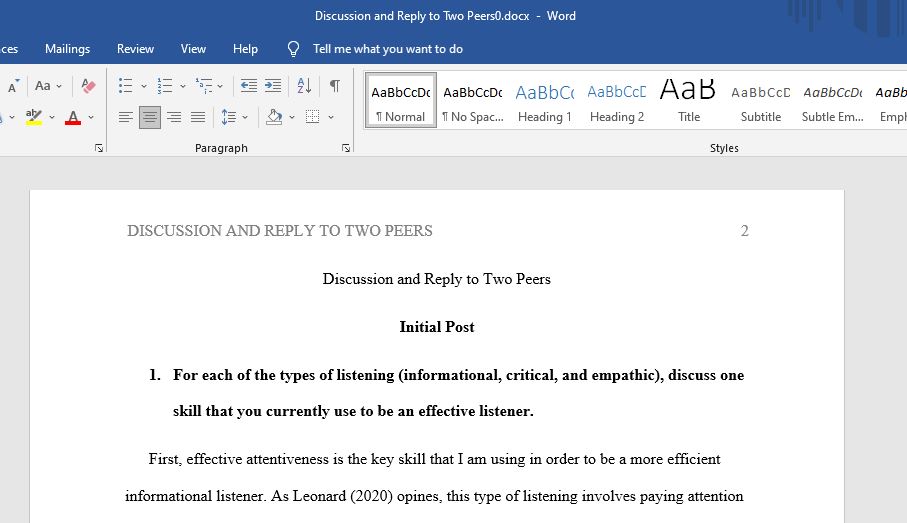907x523 pixels.
Task: Open Paragraph settings dialog launcher
Action: (x=346, y=148)
